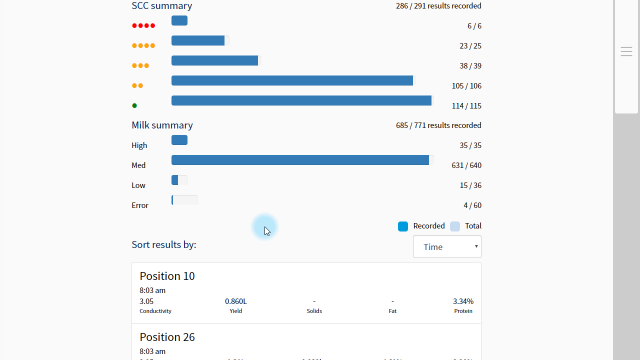Click the 23 / 25 SCC bar
Image resolution: width=640 pixels, height=360 pixels.
(x=200, y=40)
